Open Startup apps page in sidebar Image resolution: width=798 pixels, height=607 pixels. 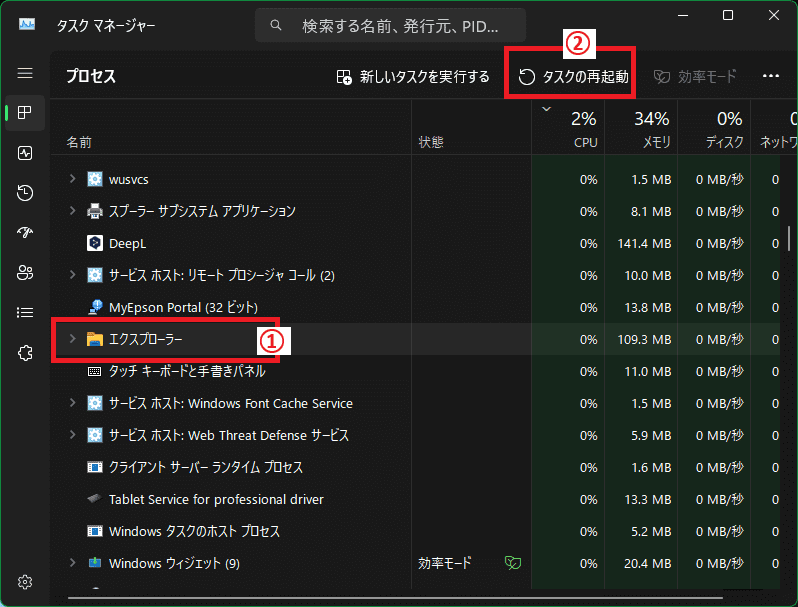tap(25, 233)
